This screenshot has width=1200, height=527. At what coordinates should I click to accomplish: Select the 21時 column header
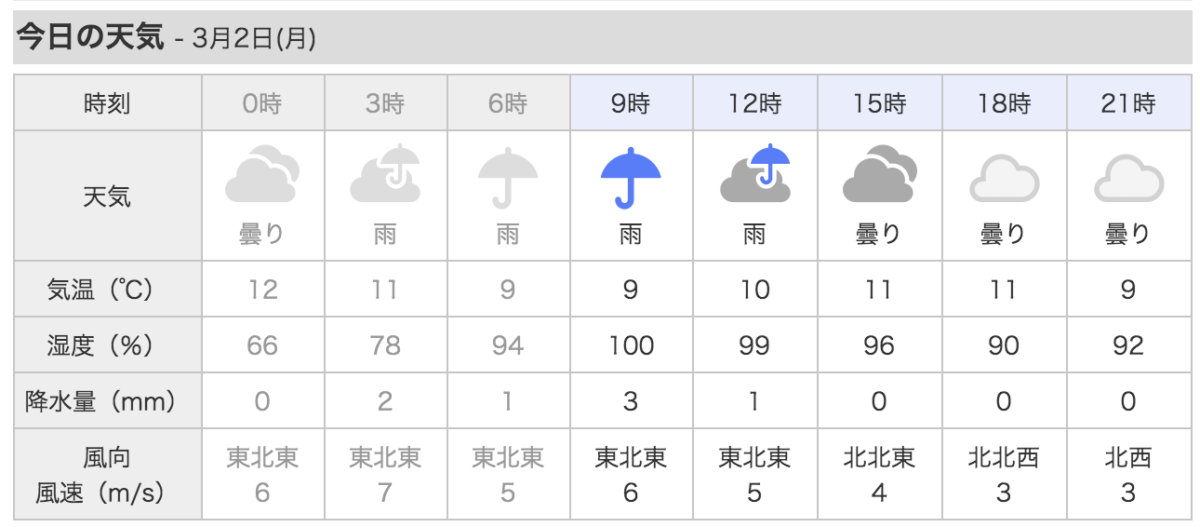[1128, 103]
